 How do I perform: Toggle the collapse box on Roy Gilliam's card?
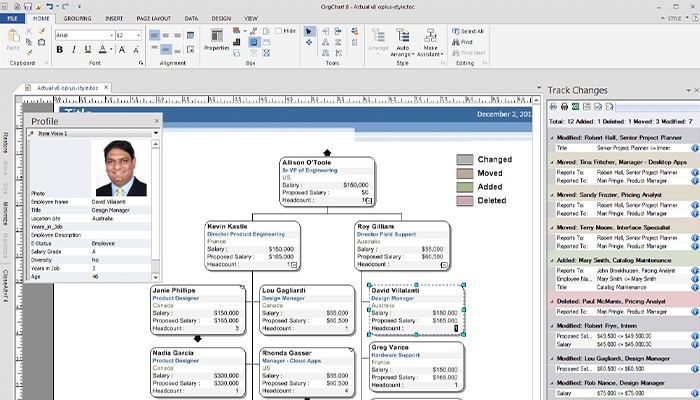point(442,264)
